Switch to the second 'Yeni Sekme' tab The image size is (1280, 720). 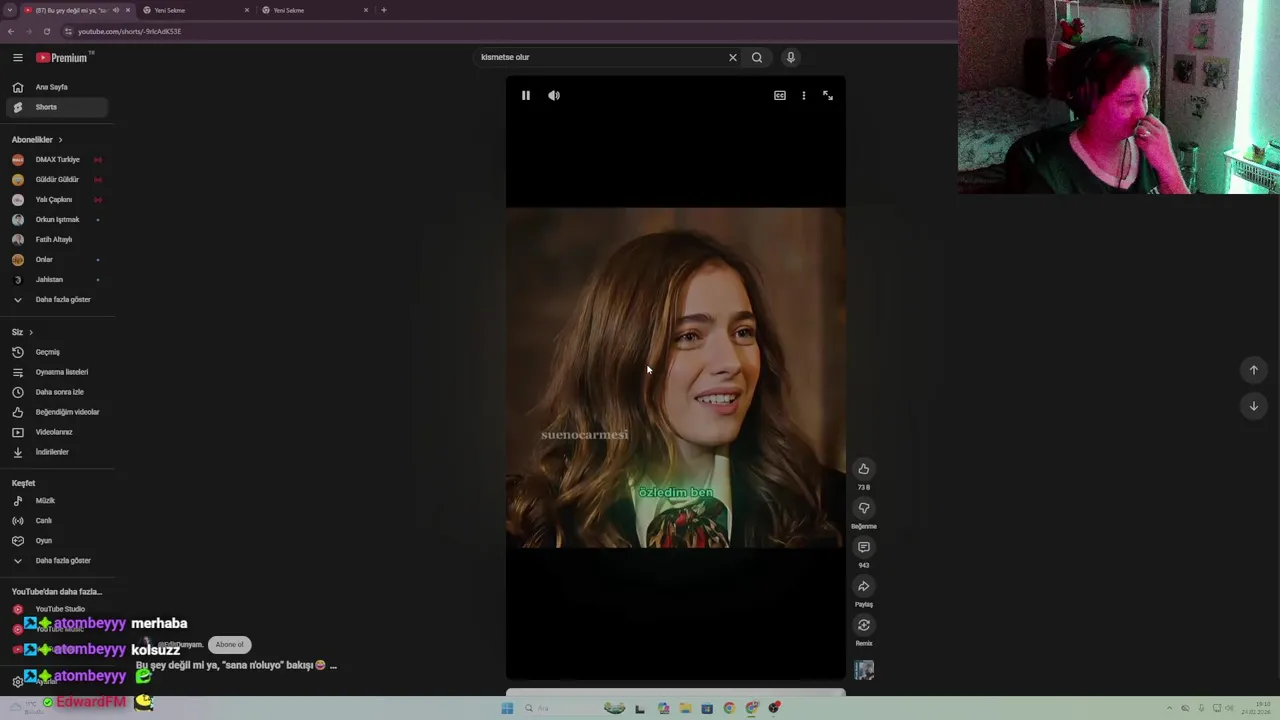tap(196, 10)
